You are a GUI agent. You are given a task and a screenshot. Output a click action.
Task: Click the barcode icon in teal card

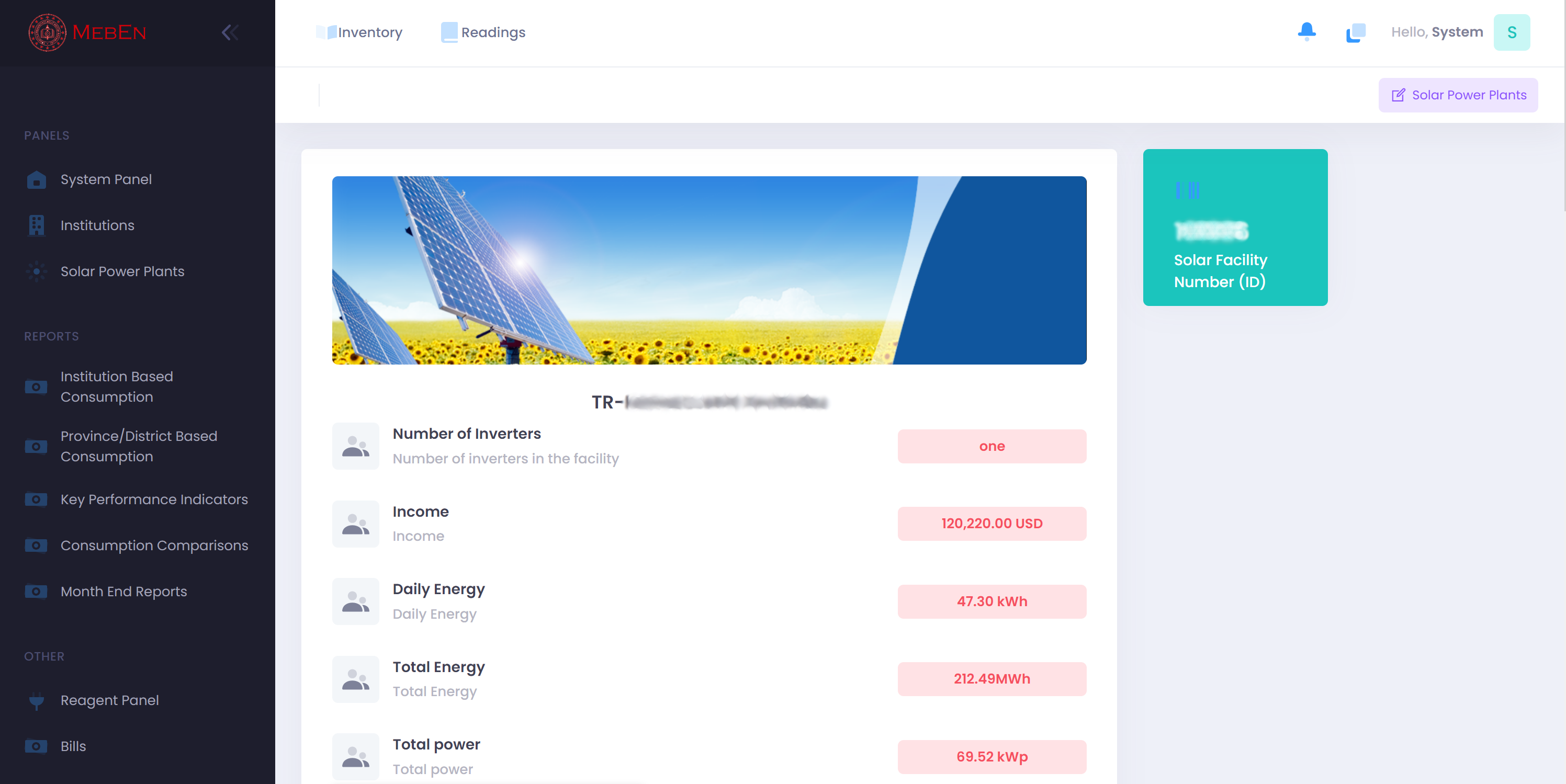coord(1187,191)
